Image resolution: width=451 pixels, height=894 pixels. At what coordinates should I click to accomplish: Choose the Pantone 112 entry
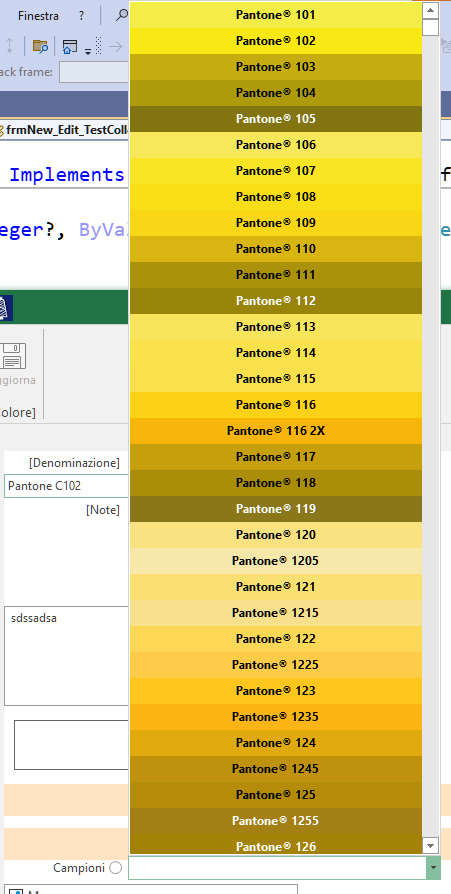276,301
